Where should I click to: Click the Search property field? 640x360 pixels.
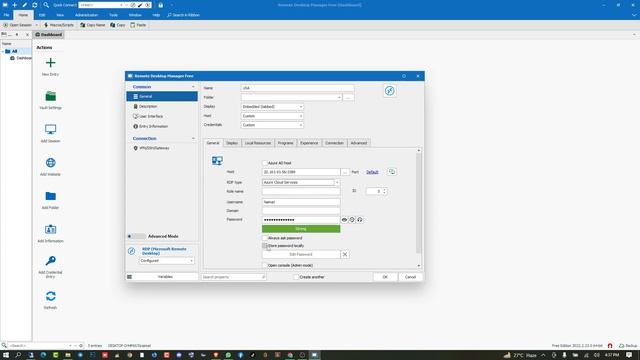[233, 277]
